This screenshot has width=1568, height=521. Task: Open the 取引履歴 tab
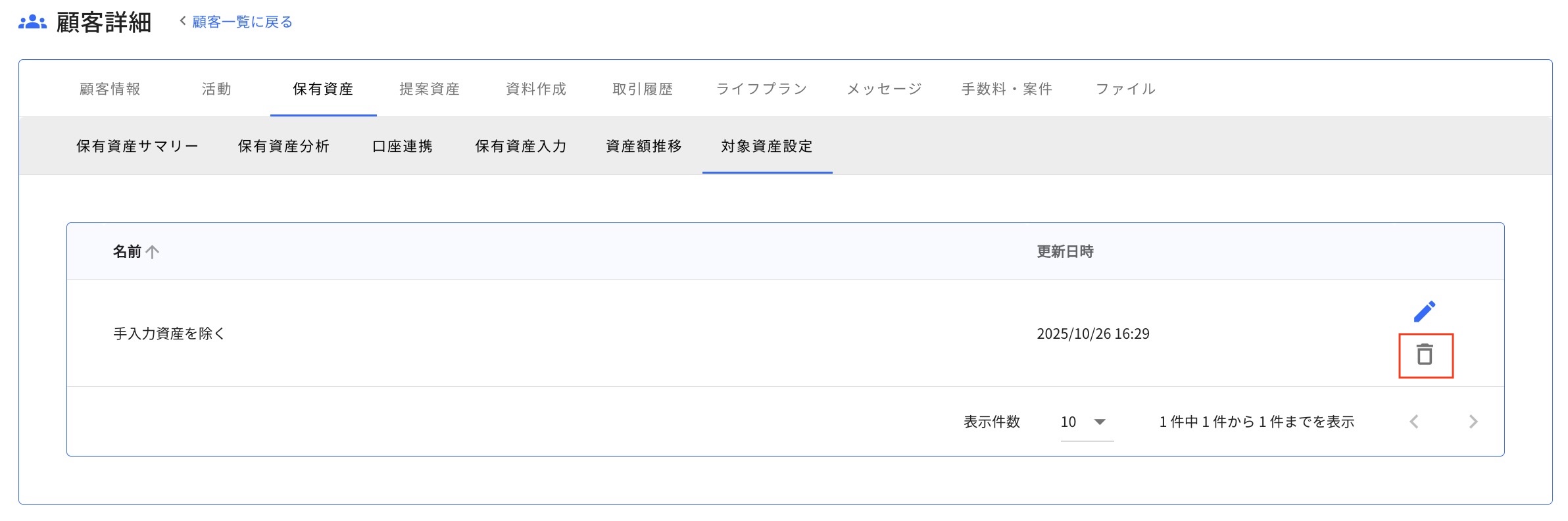point(643,89)
